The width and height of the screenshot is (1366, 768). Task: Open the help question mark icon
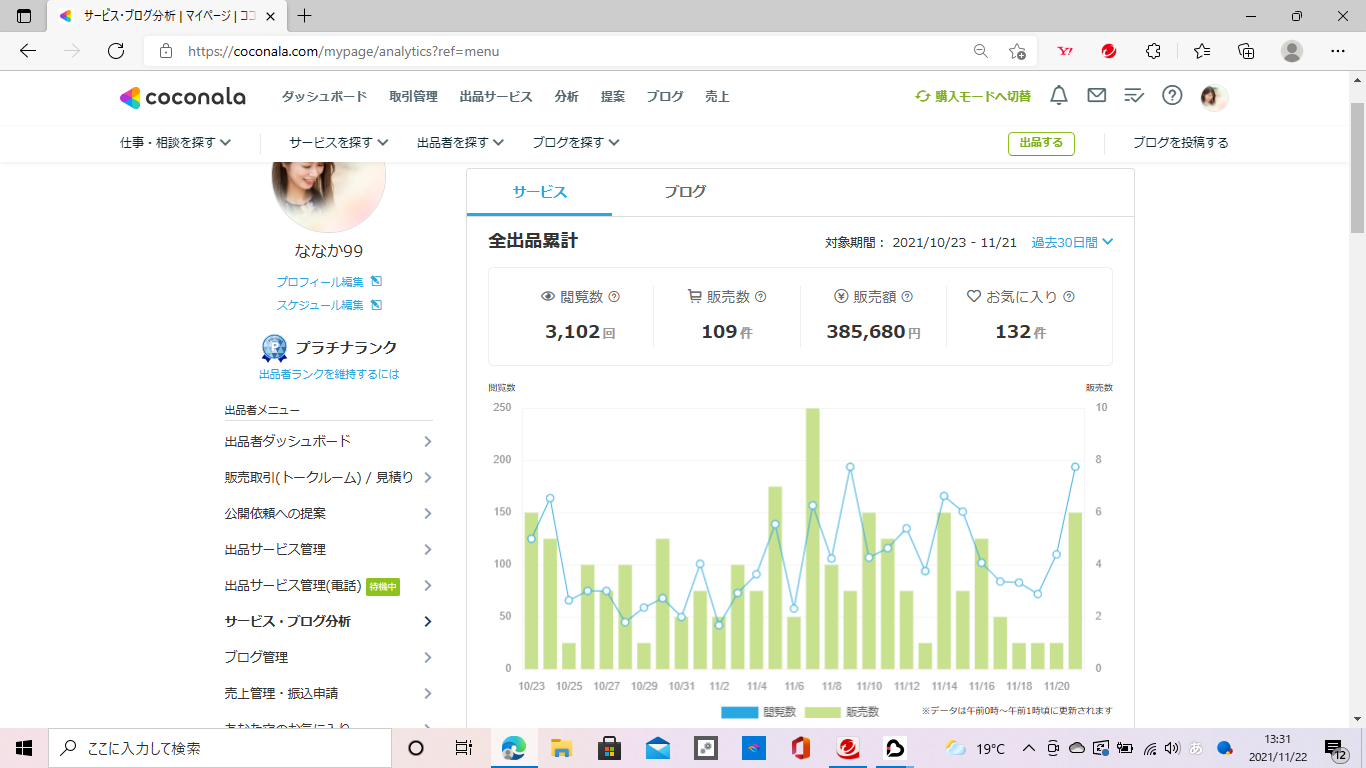click(1172, 96)
